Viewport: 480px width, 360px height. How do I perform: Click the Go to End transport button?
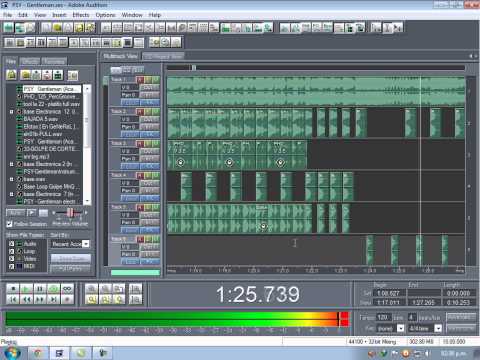tap(54, 300)
